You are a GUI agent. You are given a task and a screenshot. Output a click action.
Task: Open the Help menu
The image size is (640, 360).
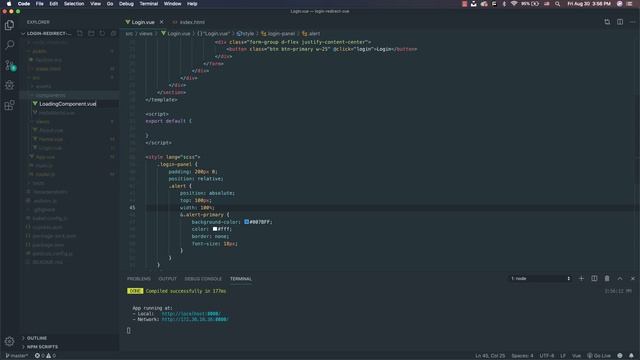coord(192,4)
